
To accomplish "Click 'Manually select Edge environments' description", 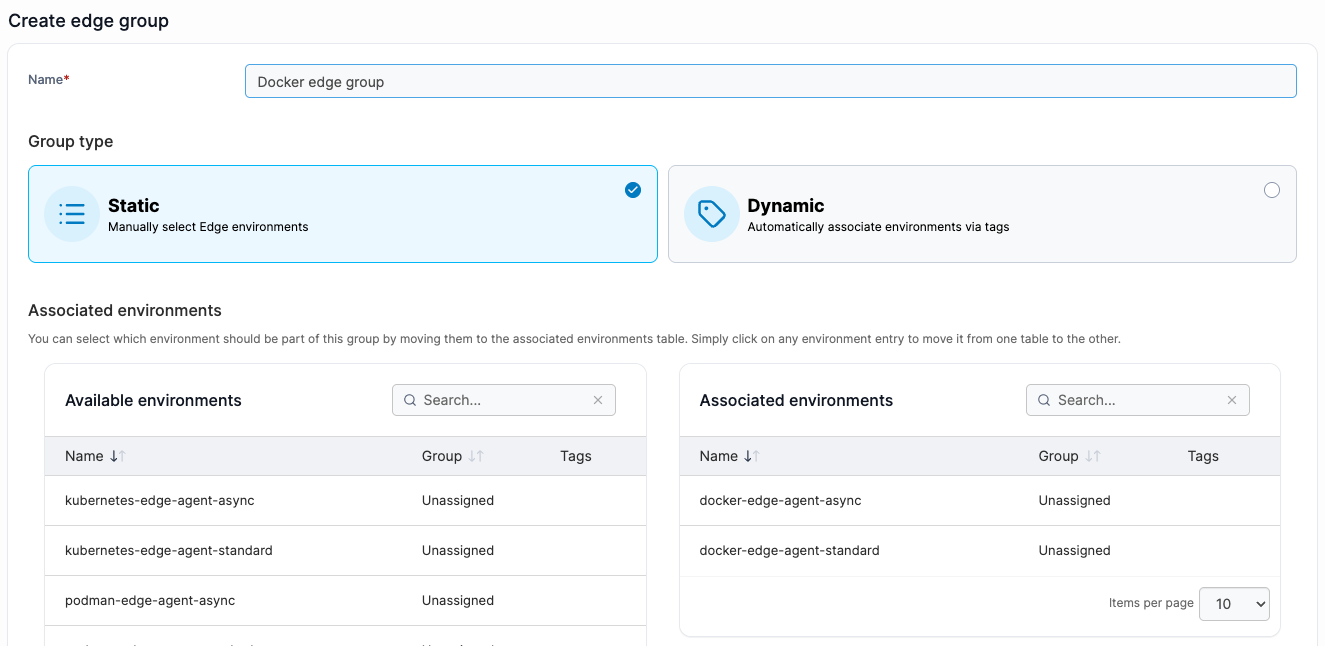I will [x=208, y=227].
